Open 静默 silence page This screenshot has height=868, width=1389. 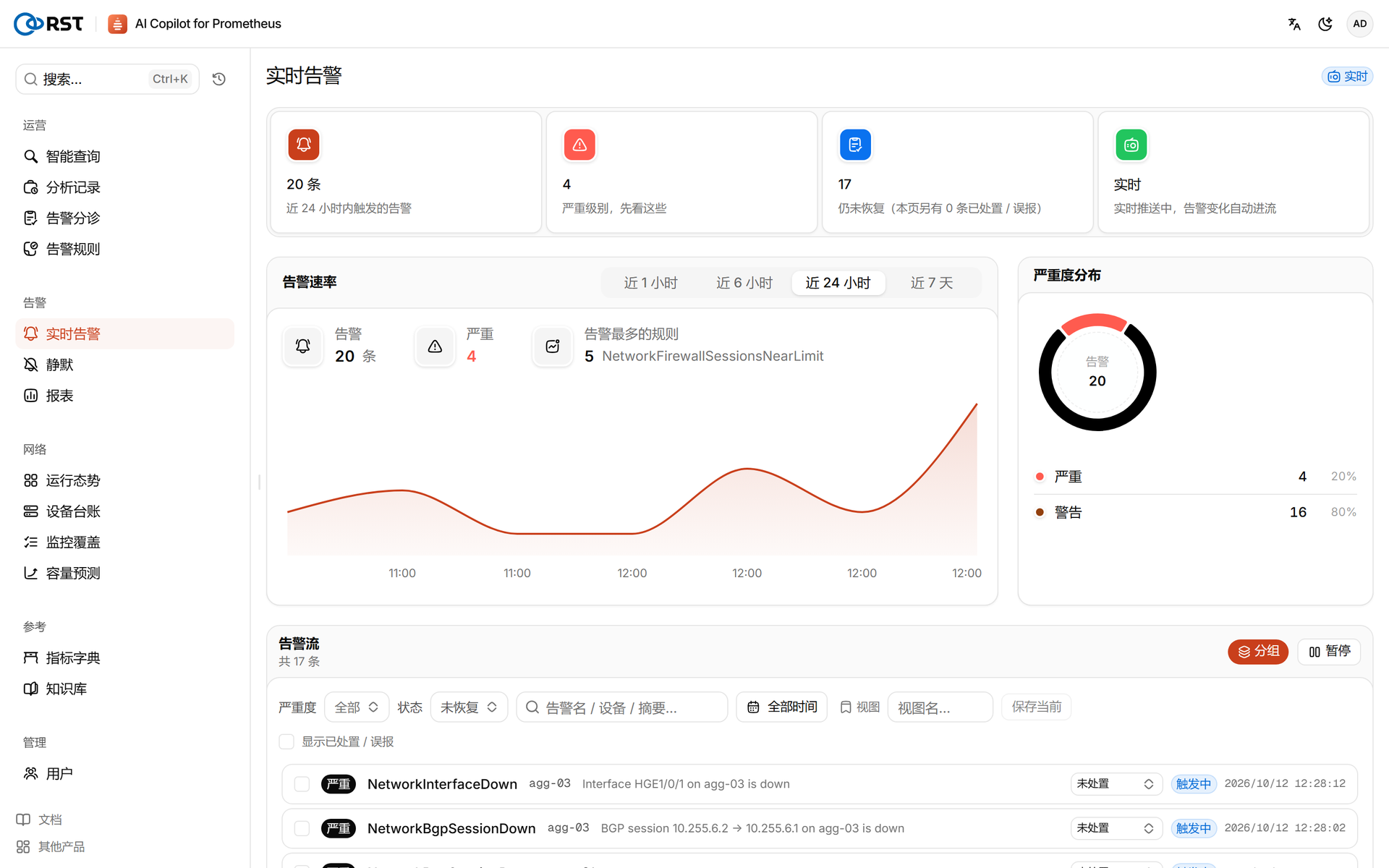pyautogui.click(x=124, y=365)
